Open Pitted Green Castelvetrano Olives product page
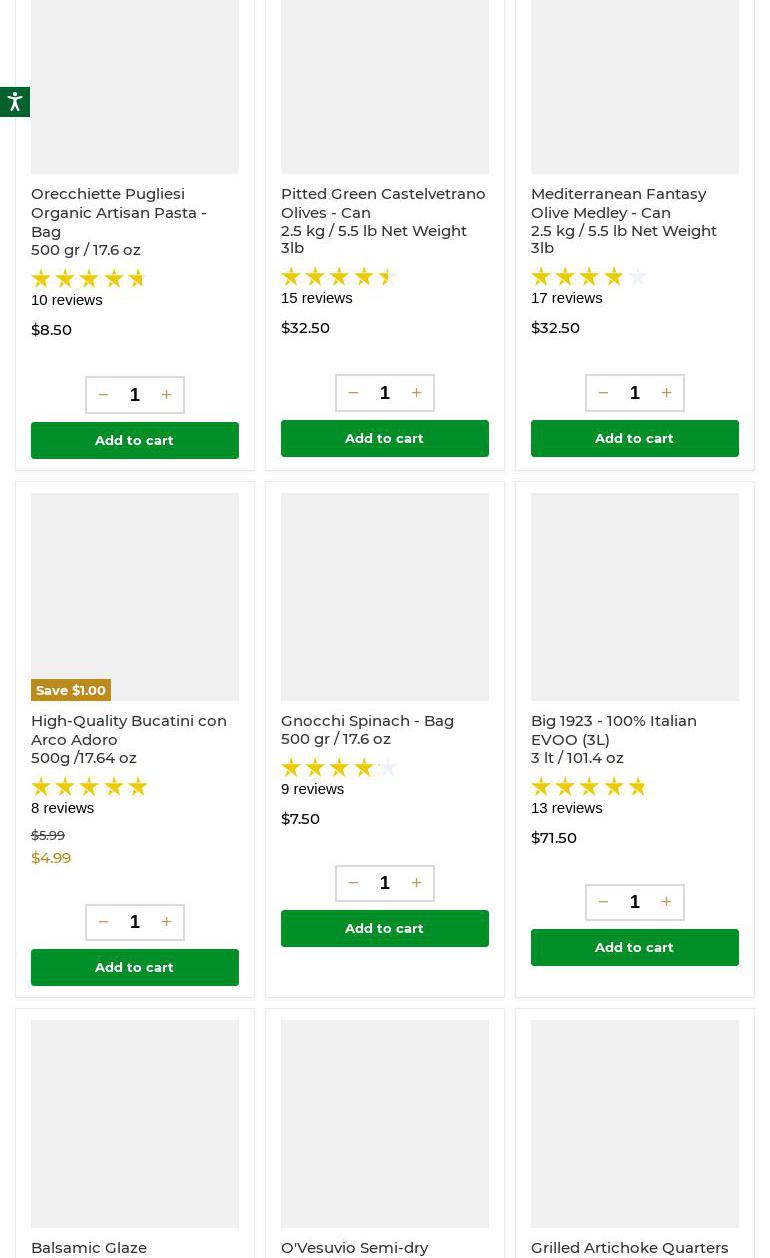 pyautogui.click(x=382, y=203)
